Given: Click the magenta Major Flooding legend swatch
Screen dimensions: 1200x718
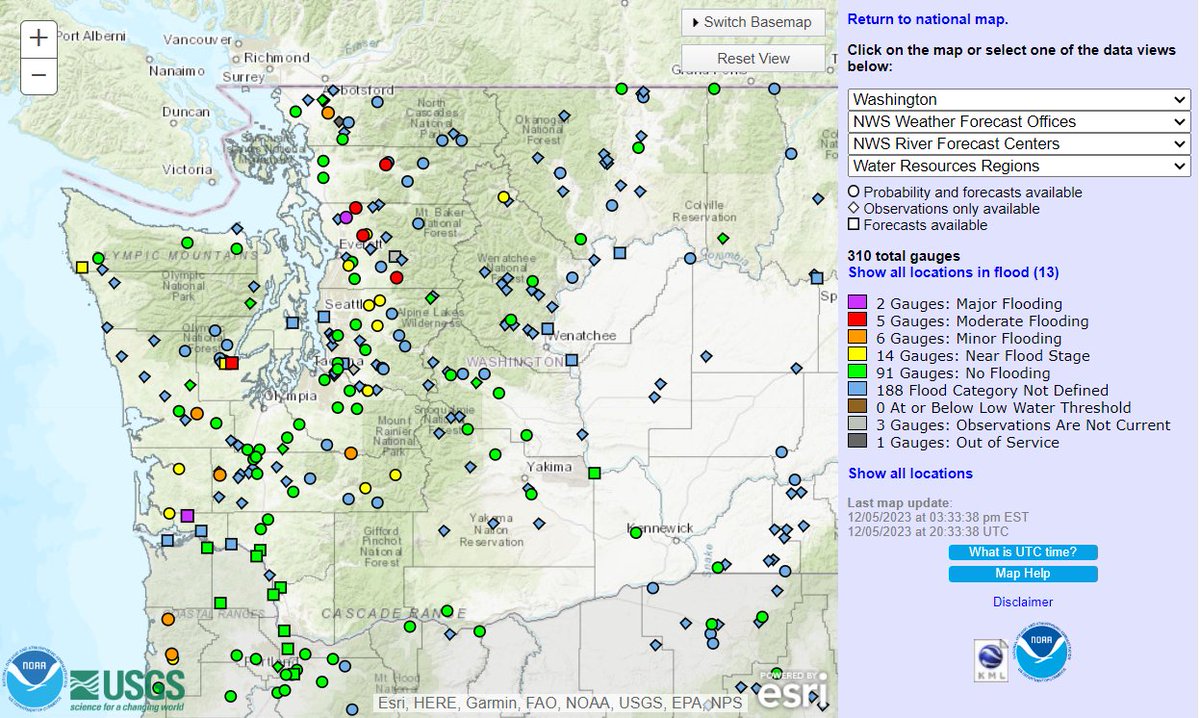Looking at the screenshot, I should (x=857, y=301).
